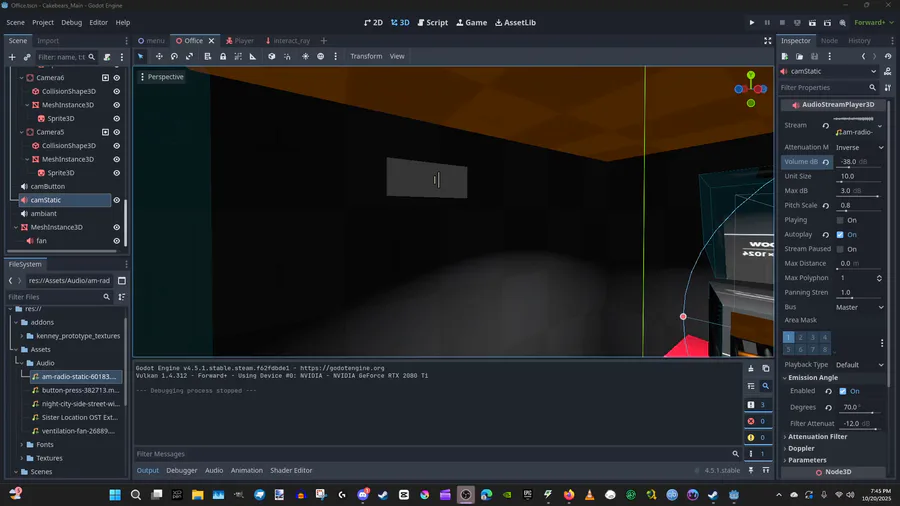Expand the Fonts folder in FileSystem
900x506 pixels.
(22, 445)
